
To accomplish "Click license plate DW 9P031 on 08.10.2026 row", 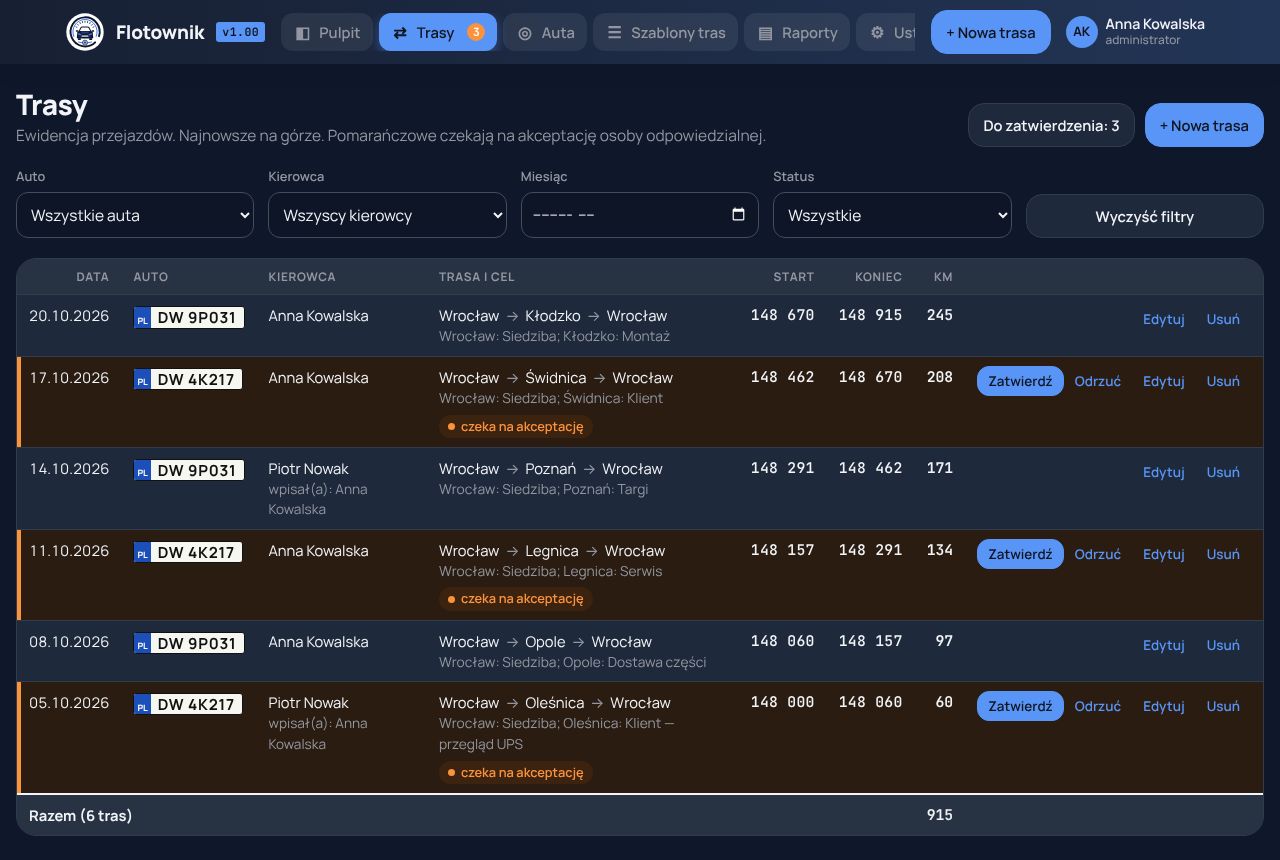I will point(189,644).
